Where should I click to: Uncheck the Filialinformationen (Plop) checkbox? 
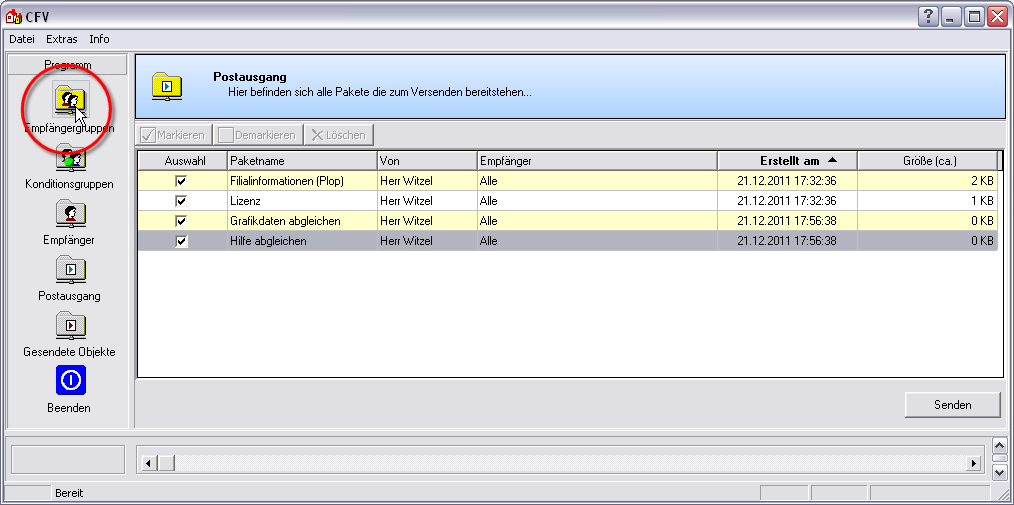[181, 181]
